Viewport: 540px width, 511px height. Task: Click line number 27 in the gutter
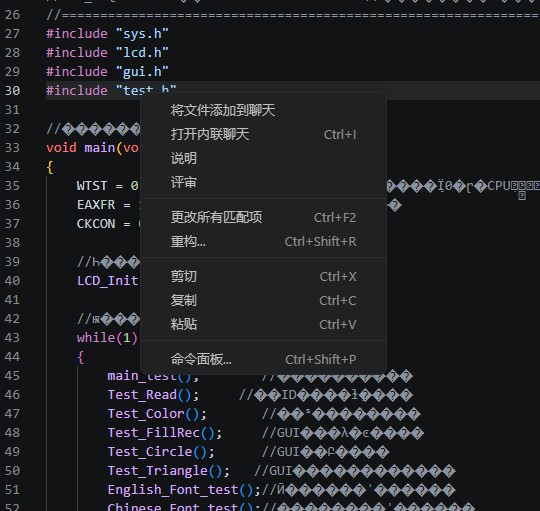click(12, 34)
